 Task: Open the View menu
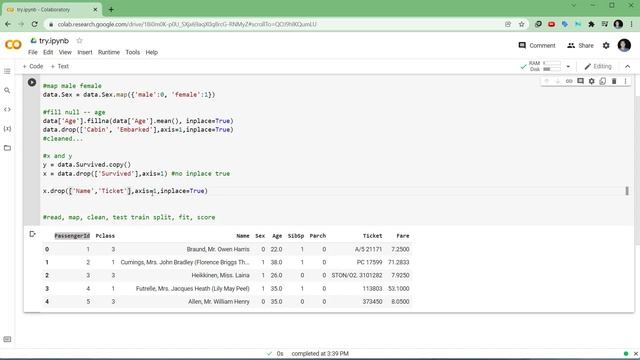(x=65, y=52)
